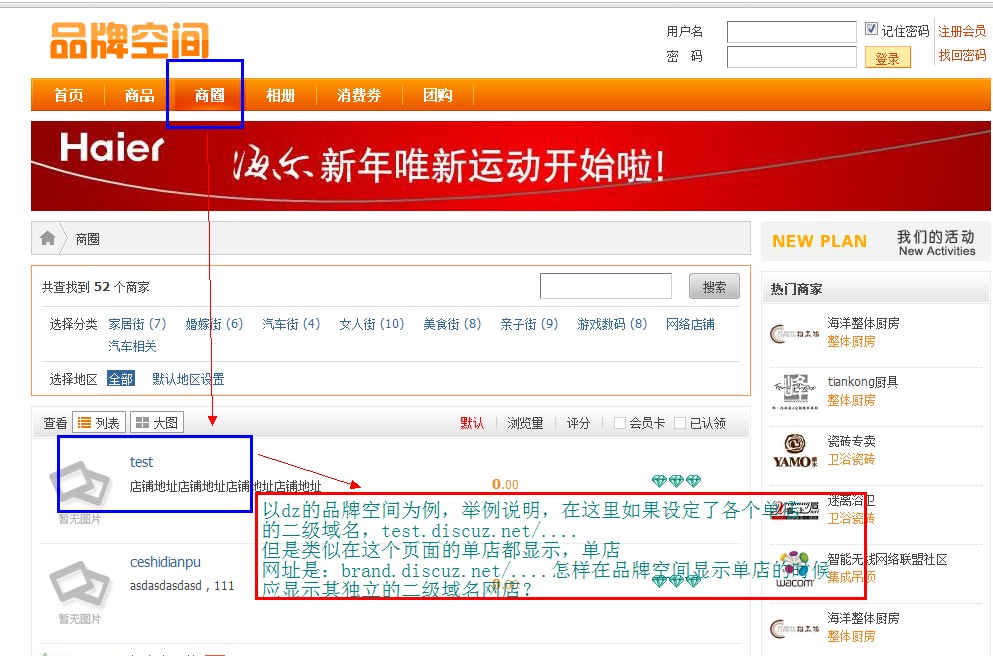Screen dimensions: 993x656
Task: Click the 登录 login button
Action: 887,58
